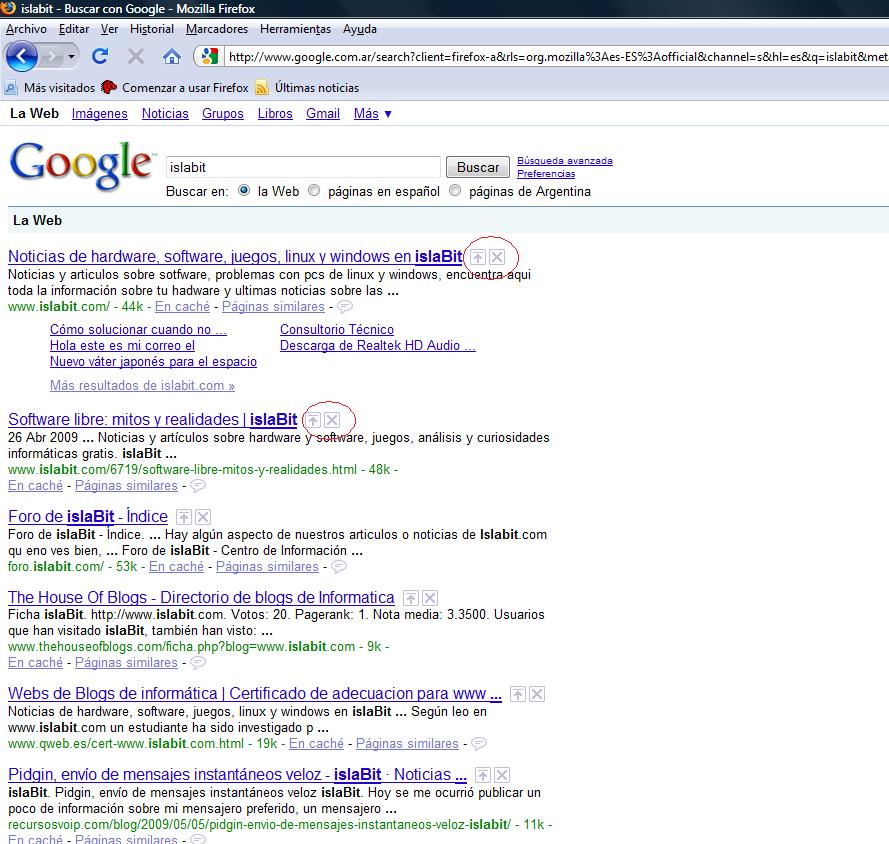Remove 'The House Of Blogs' search result

pyautogui.click(x=430, y=598)
